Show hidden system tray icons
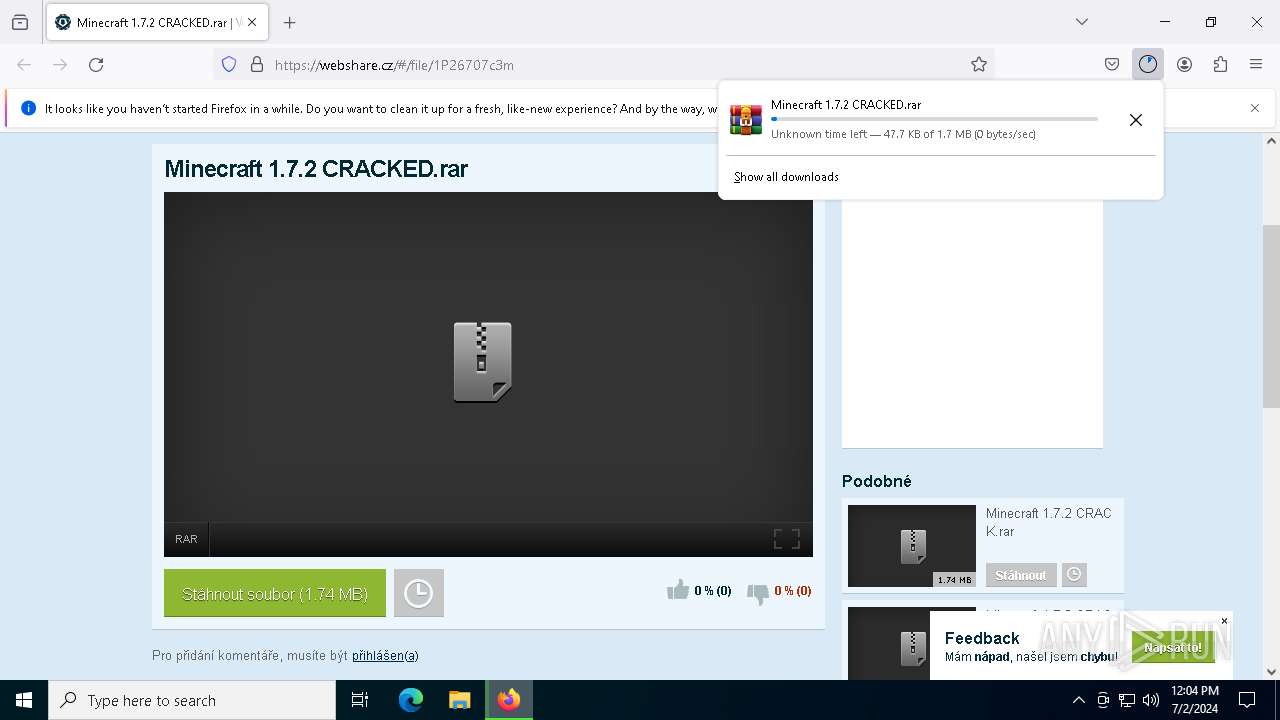This screenshot has height=720, width=1280. pos(1078,700)
